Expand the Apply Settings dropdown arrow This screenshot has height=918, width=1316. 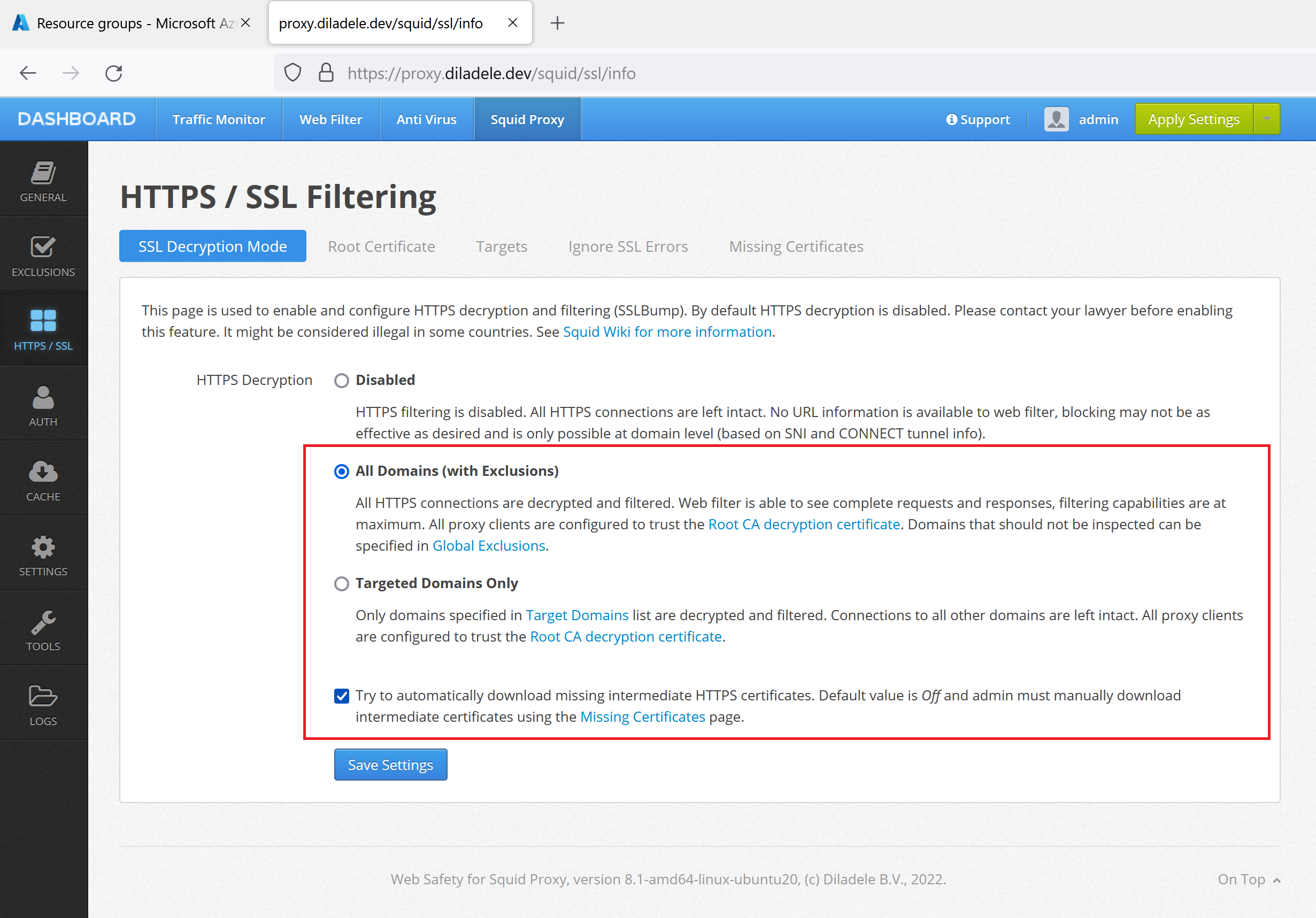[x=1267, y=119]
